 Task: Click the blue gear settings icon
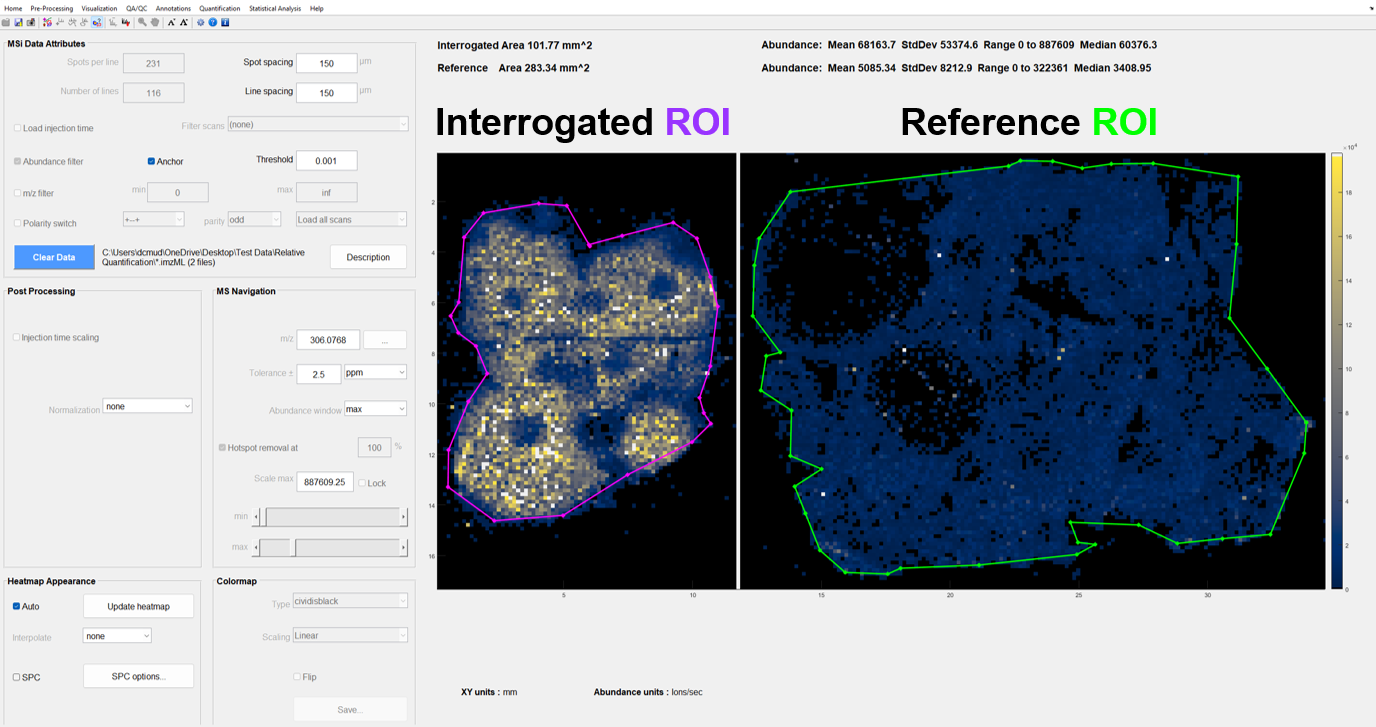[200, 22]
